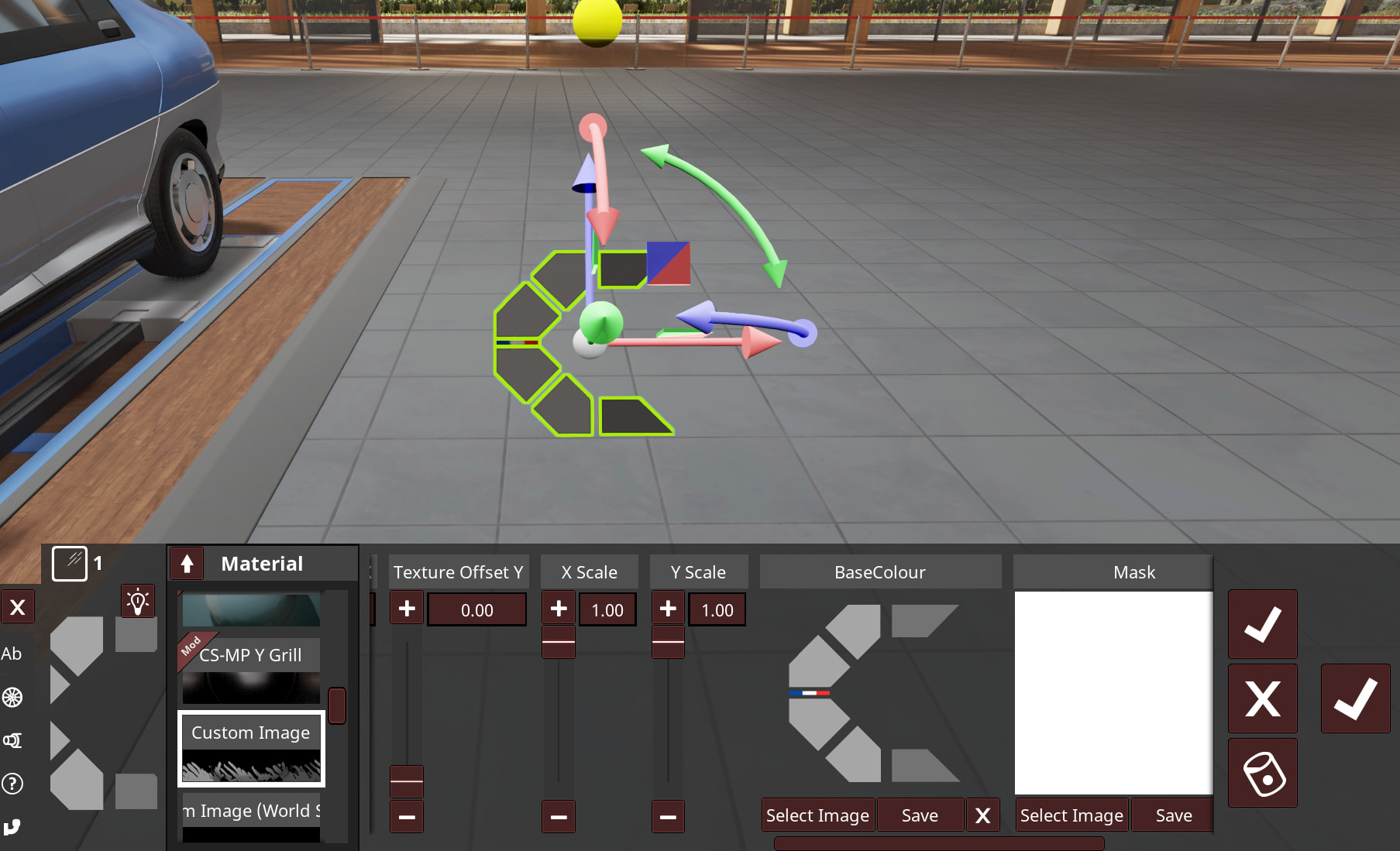1400x851 pixels.
Task: Click the X Scale value field
Action: point(607,610)
